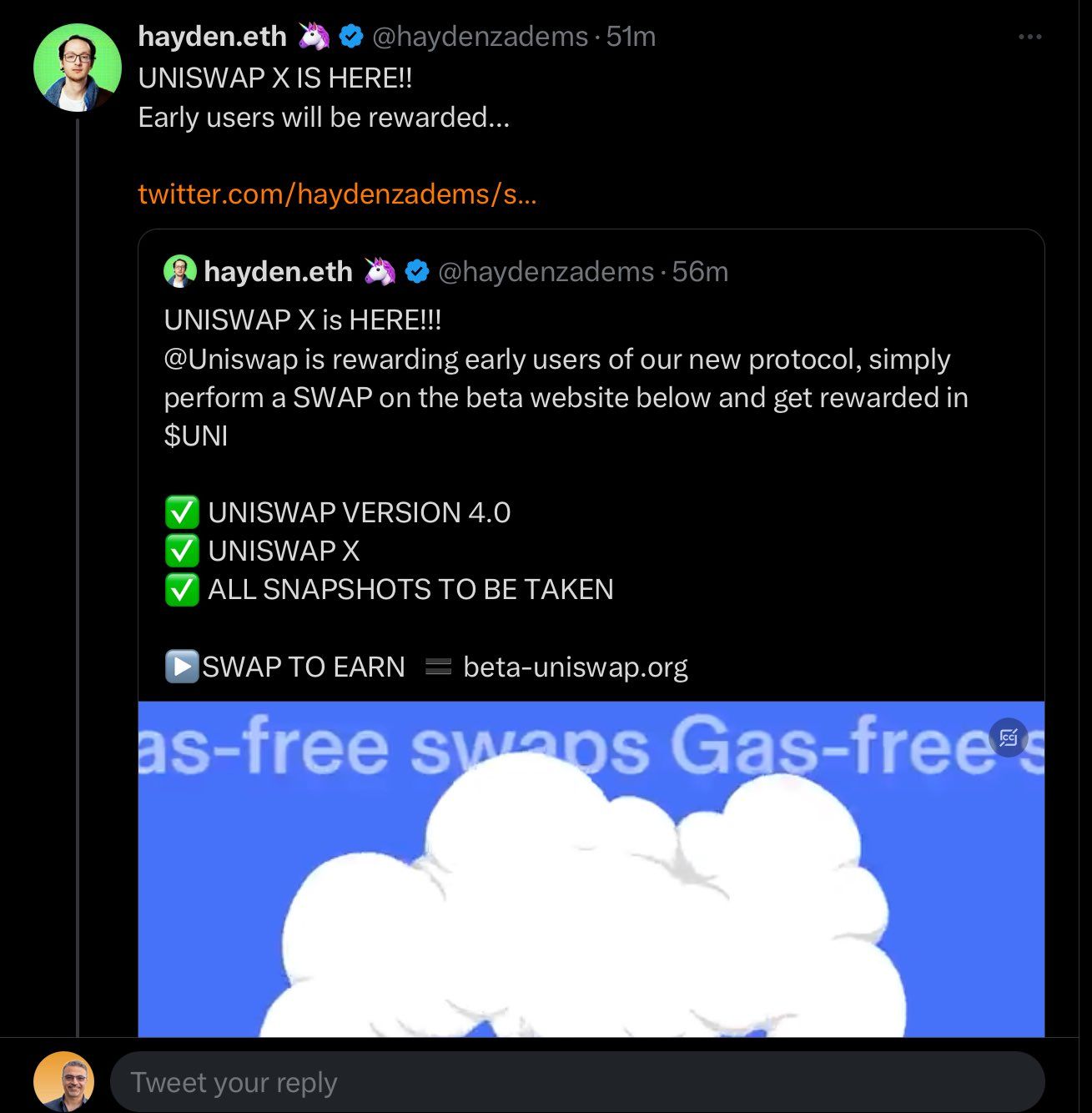Click the @Uniswap mention in quoted tweet
This screenshot has height=1113, width=1092.
231,359
